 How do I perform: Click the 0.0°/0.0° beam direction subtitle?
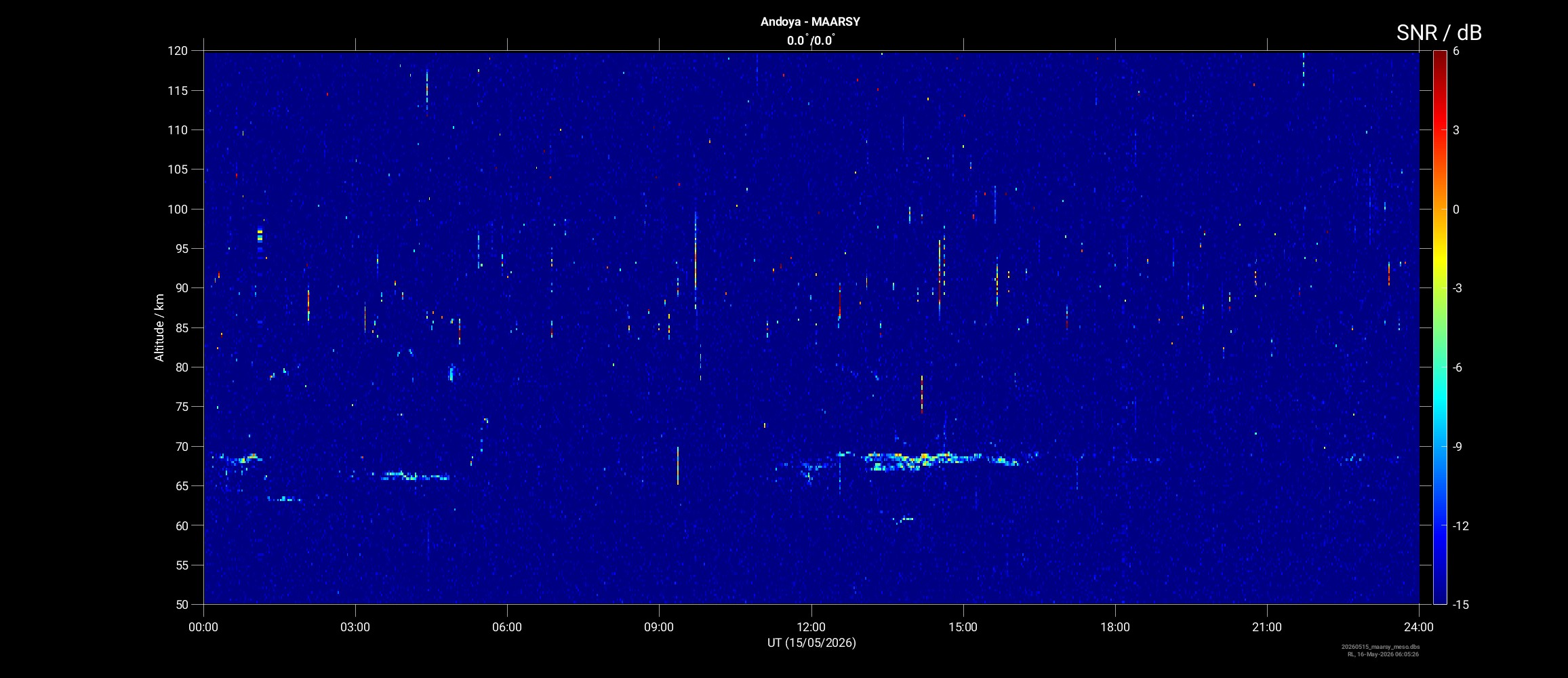tap(810, 41)
